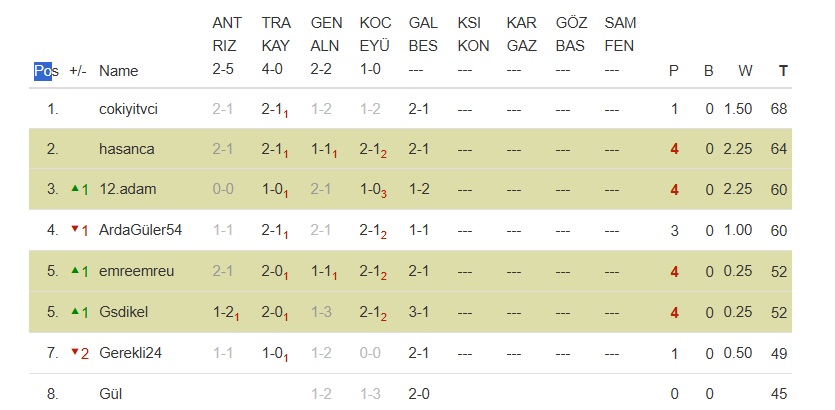
Task: Sort by the B column header
Action: point(709,71)
